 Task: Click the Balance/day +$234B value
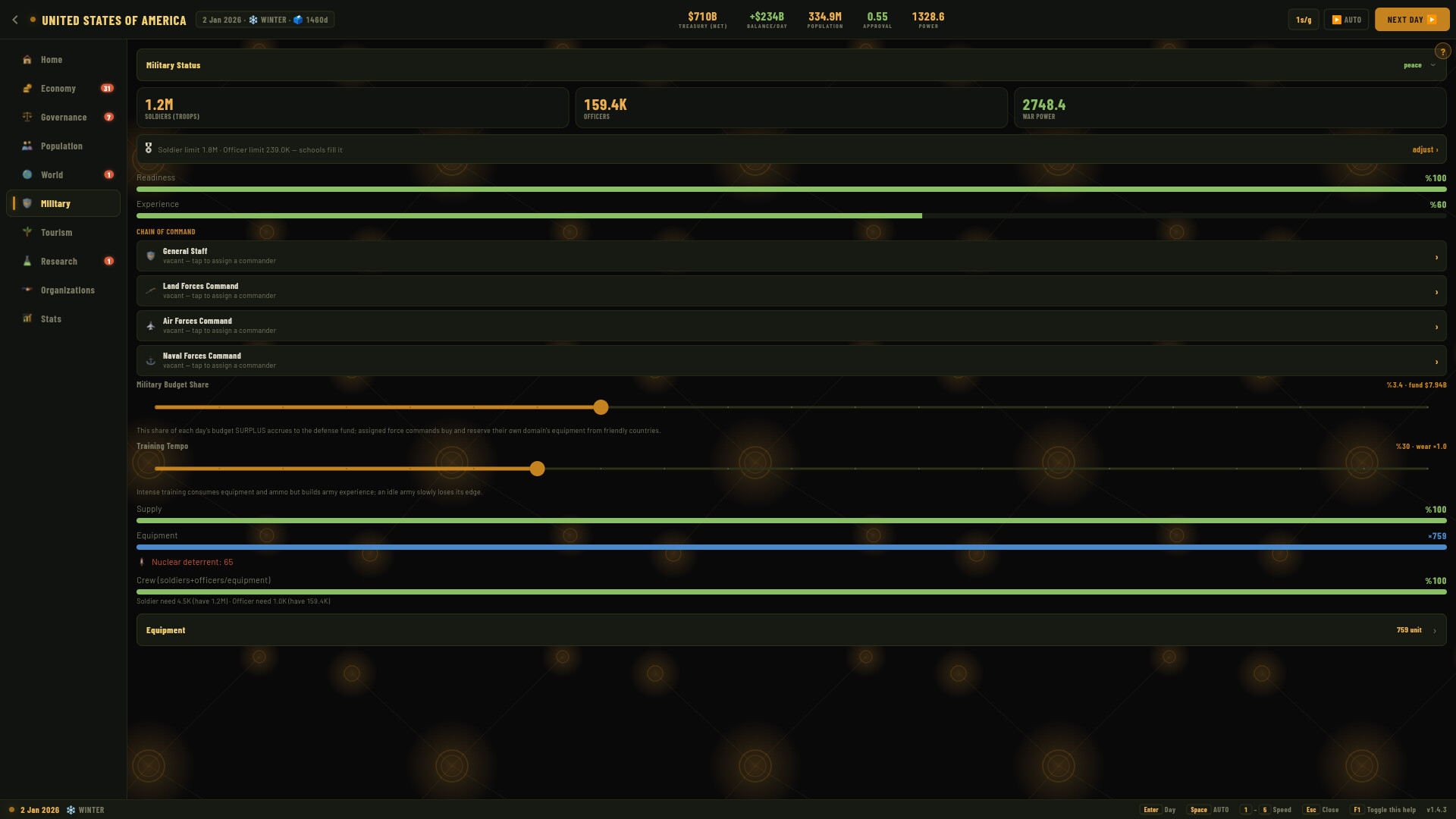767,16
